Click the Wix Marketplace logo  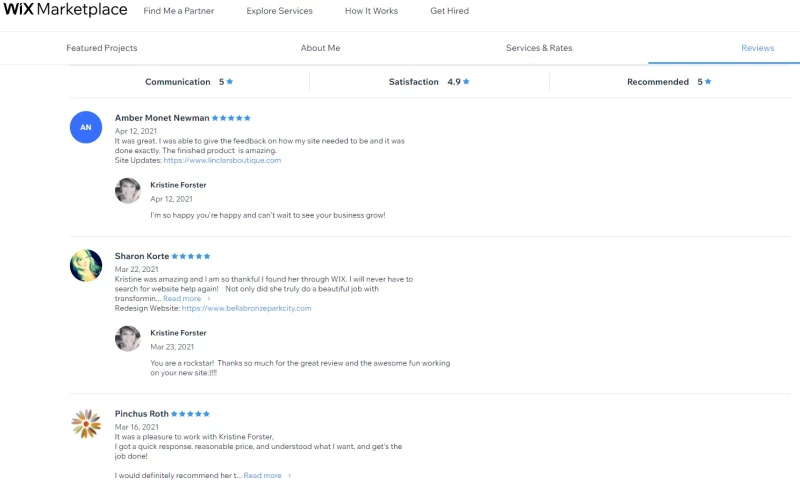point(64,11)
